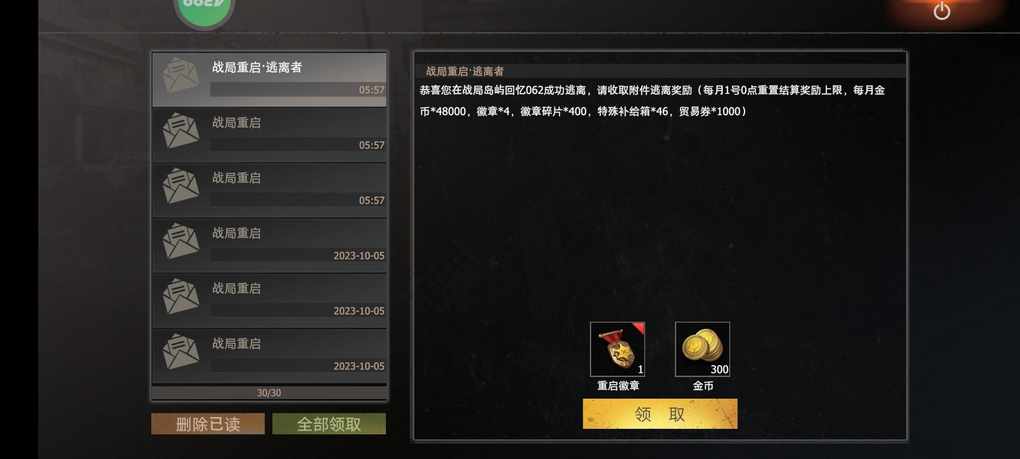Select the third mail timestamped 05:57
Viewport: 1020px width, 459px height.
(x=269, y=190)
